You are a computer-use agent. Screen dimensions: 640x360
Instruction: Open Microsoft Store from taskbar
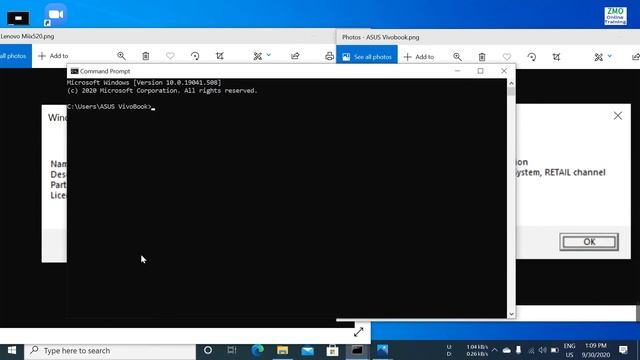[332, 350]
